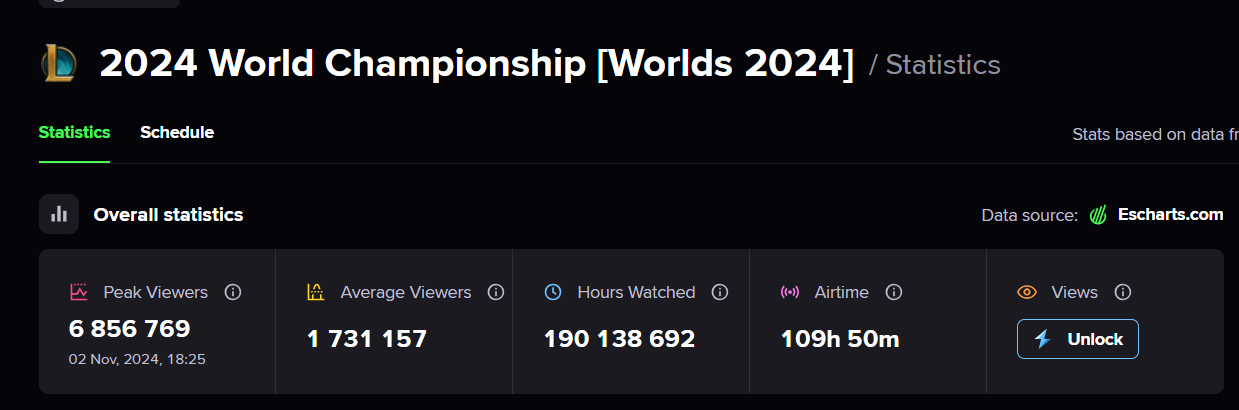Click the Hours Watched clock icon
Screen dimensions: 1239x410
(553, 292)
